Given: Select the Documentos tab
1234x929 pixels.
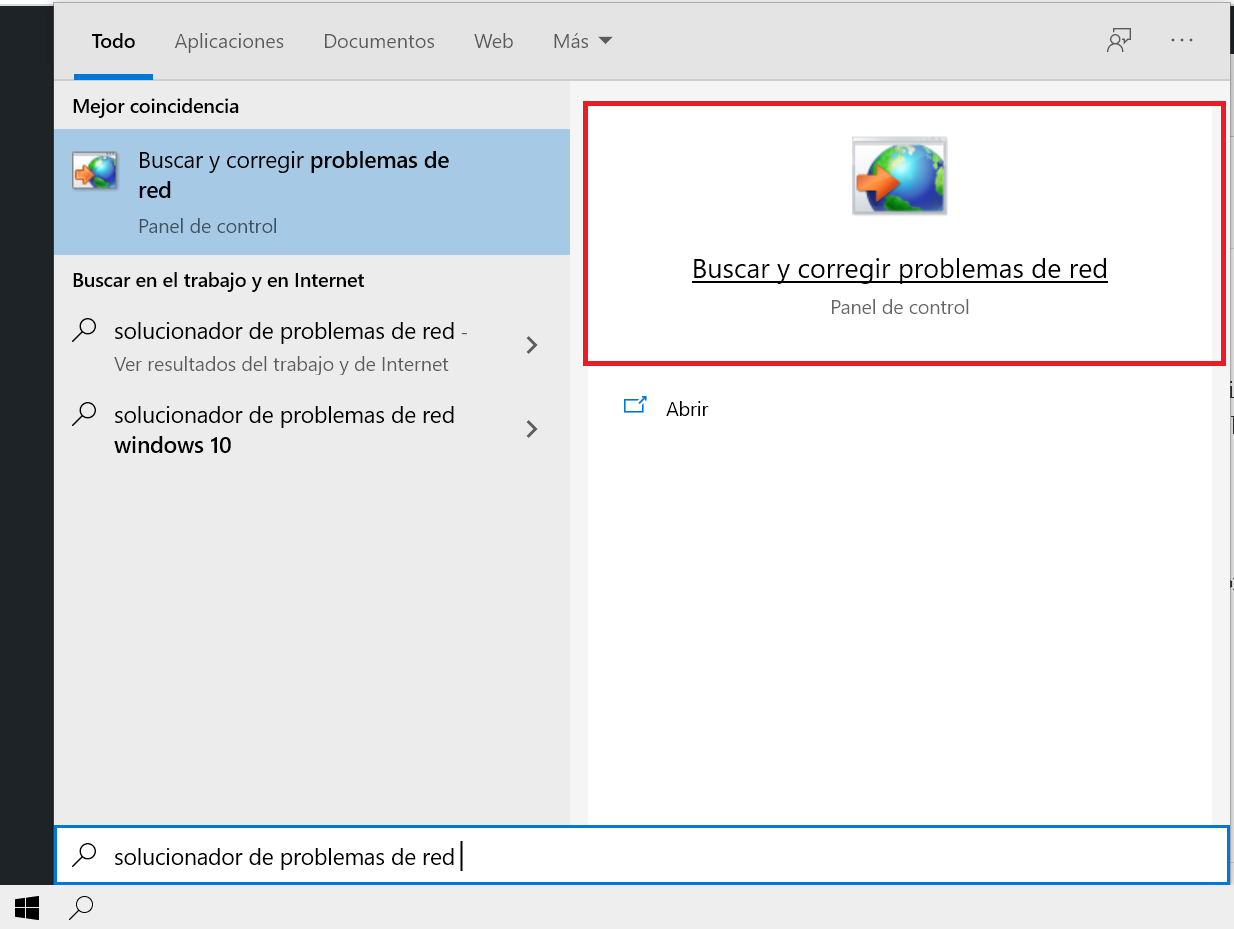Looking at the screenshot, I should (379, 42).
